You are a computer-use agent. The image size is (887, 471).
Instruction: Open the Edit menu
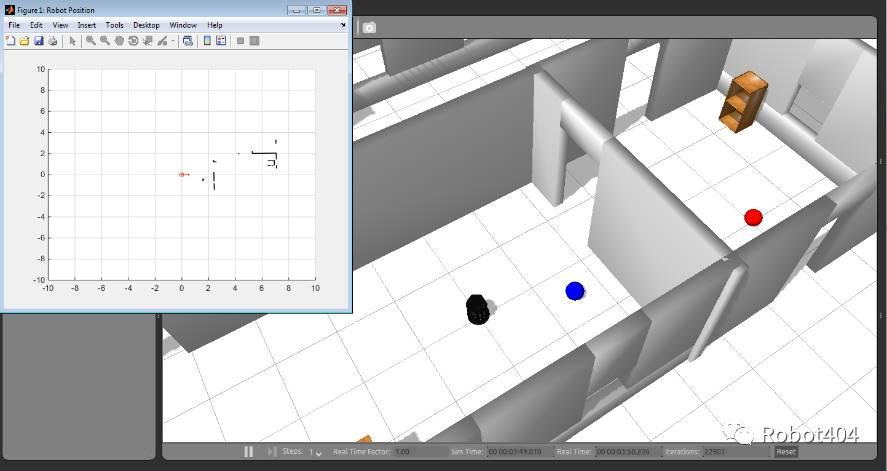(x=36, y=25)
